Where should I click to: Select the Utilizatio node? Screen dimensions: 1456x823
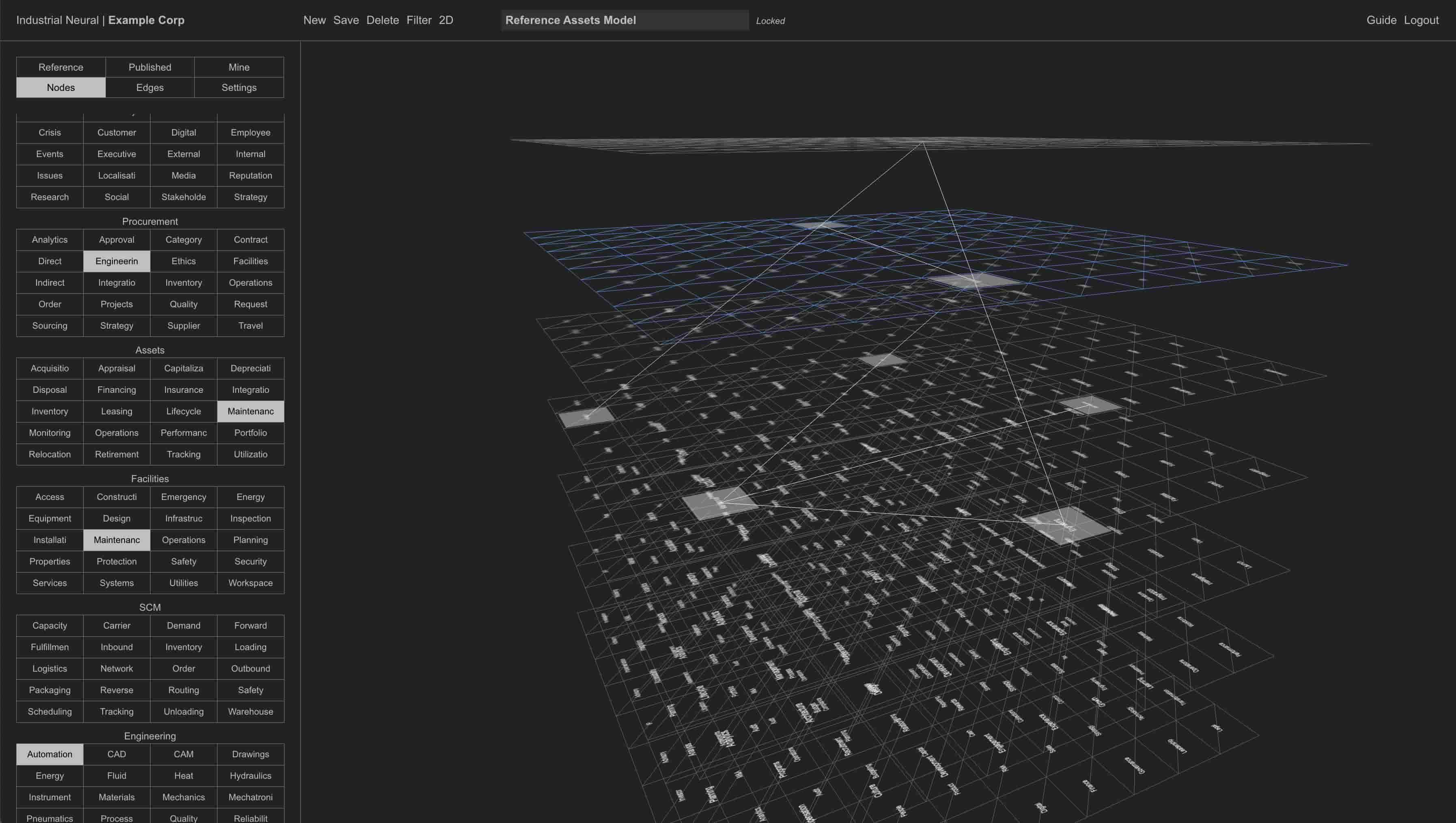(x=250, y=455)
